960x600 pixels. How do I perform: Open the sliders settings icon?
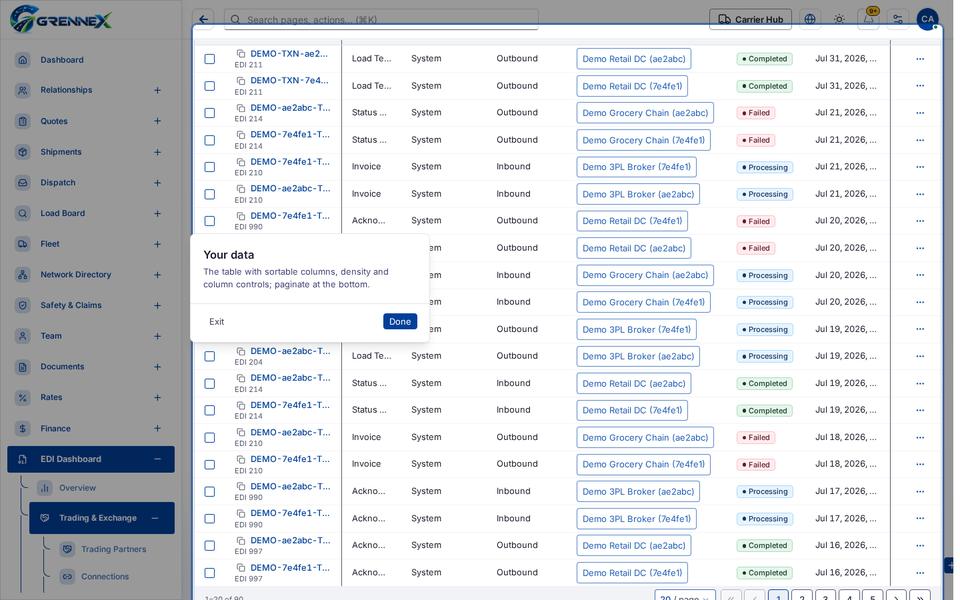coord(898,19)
